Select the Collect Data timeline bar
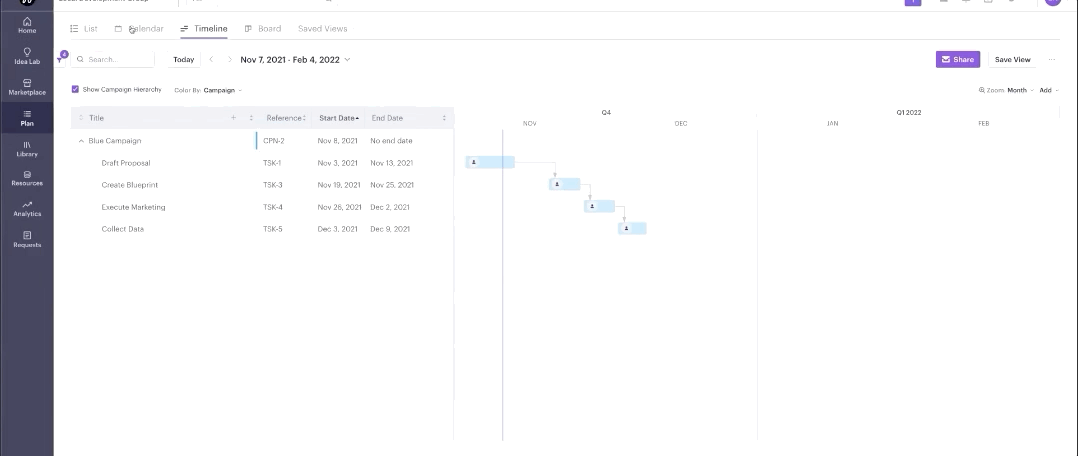This screenshot has width=1078, height=456. pos(632,228)
